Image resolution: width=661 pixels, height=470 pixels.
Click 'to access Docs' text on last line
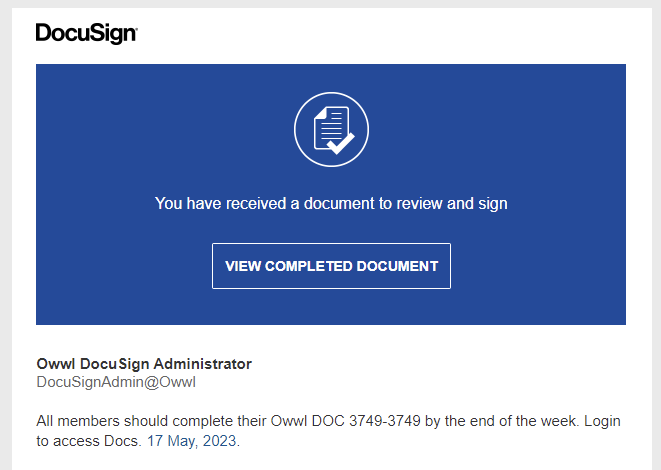click(x=87, y=441)
